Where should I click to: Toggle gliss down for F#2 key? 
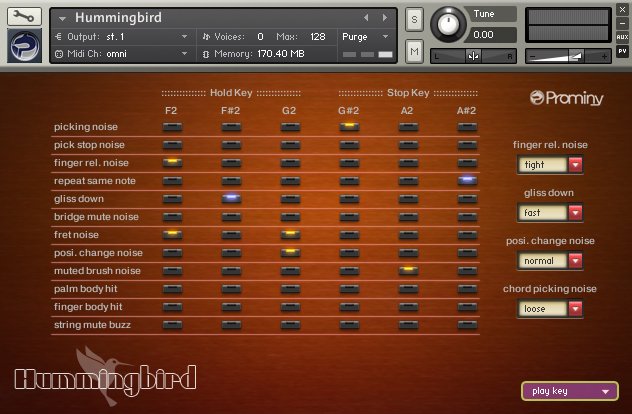pos(231,199)
